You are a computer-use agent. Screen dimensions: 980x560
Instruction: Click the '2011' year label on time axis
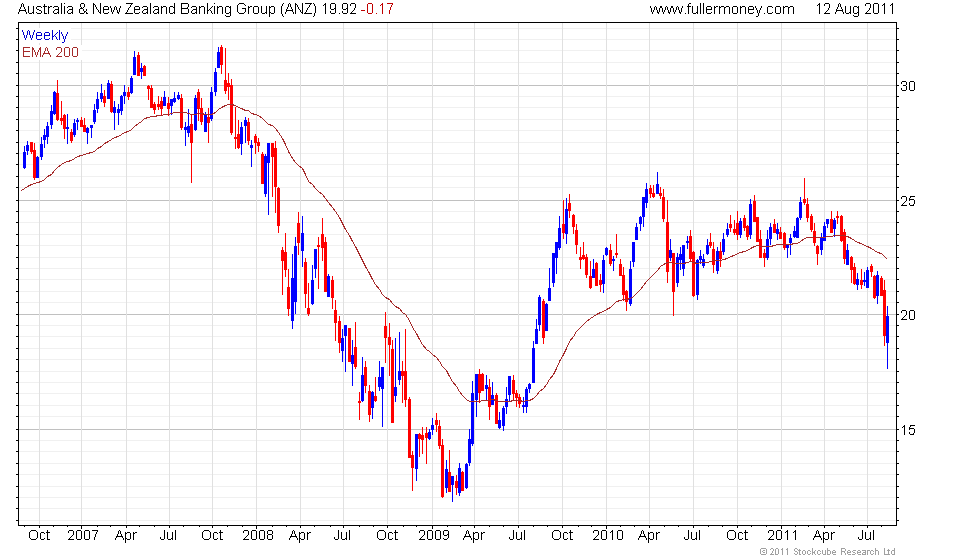[782, 536]
